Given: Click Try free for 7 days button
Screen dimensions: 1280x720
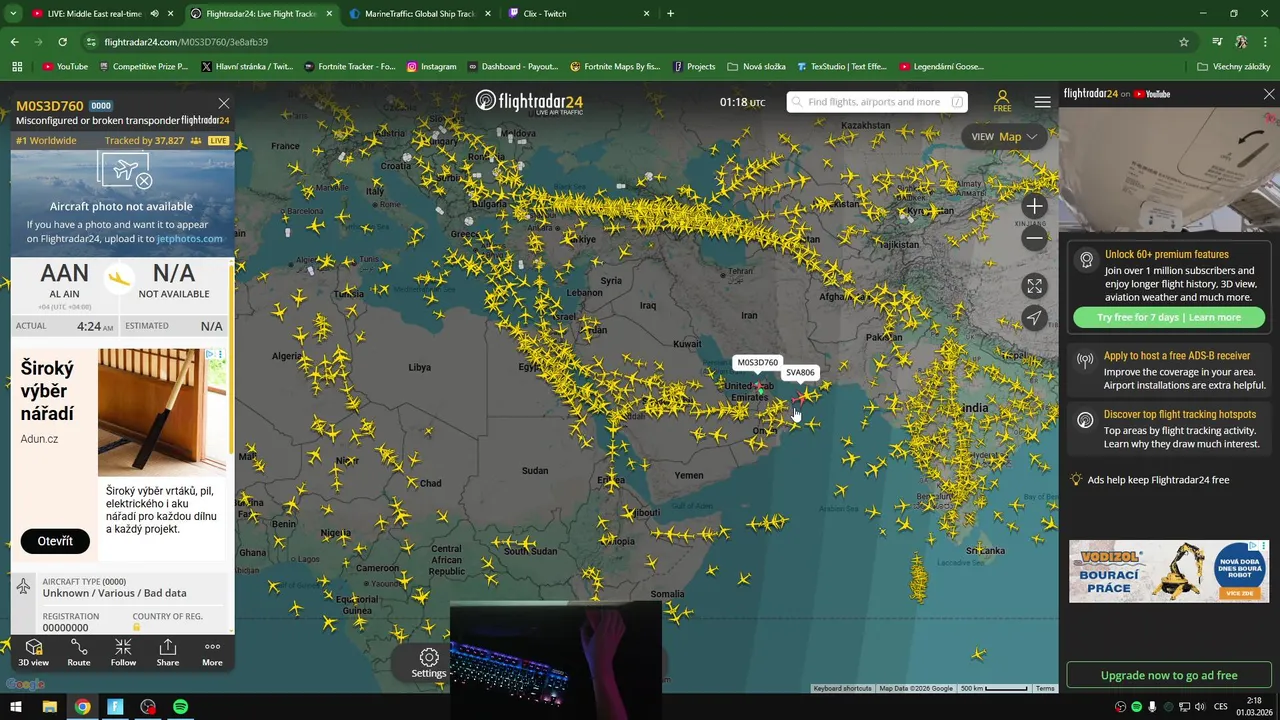Looking at the screenshot, I should (x=1168, y=317).
